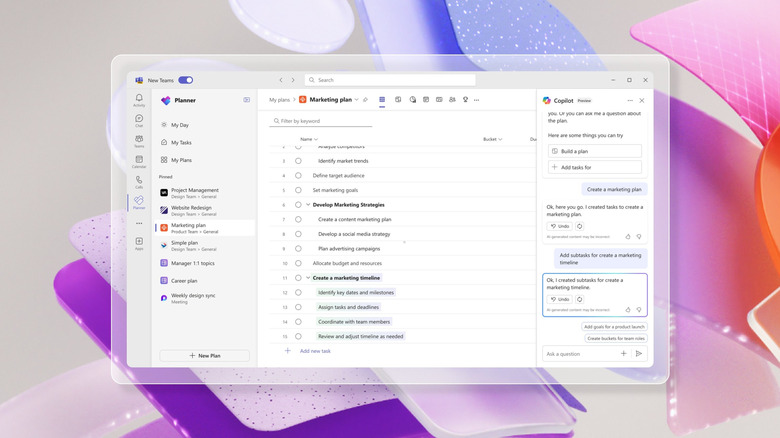
Task: Mark 'Set marketing goals' task complete
Action: (298, 189)
